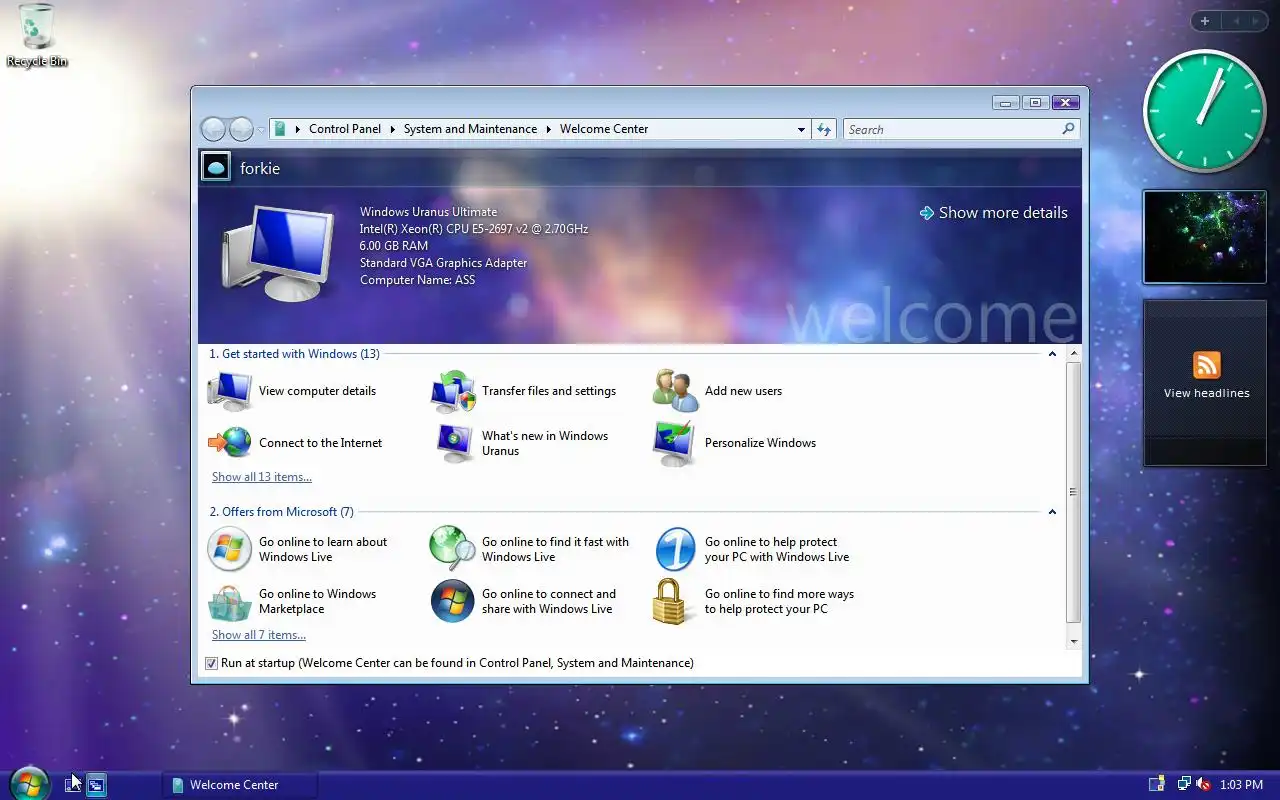The width and height of the screenshot is (1280, 800).
Task: Select What's new in Windows Uranus icon
Action: (x=453, y=443)
